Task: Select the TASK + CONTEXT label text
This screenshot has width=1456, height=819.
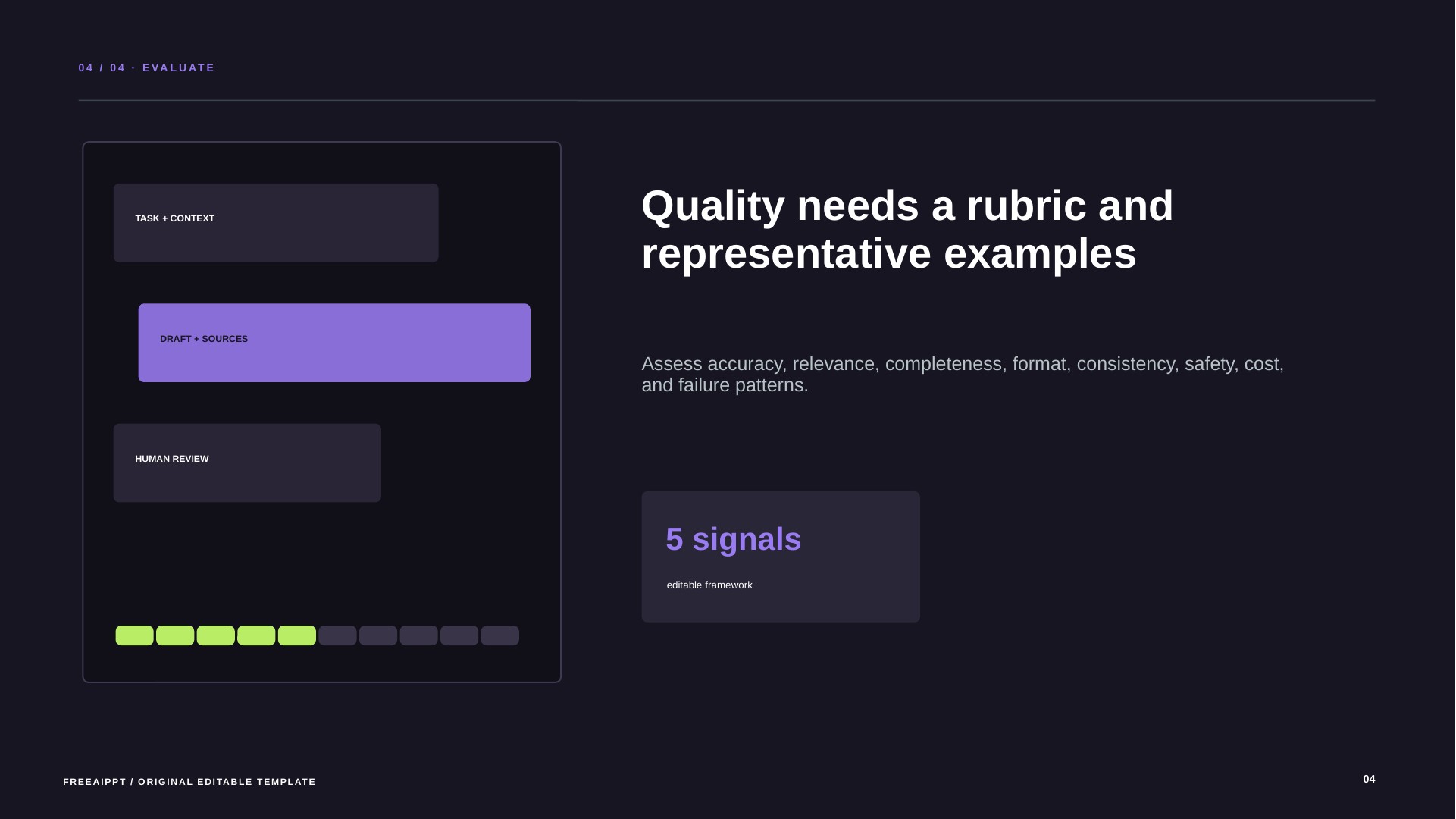Action: click(x=175, y=218)
